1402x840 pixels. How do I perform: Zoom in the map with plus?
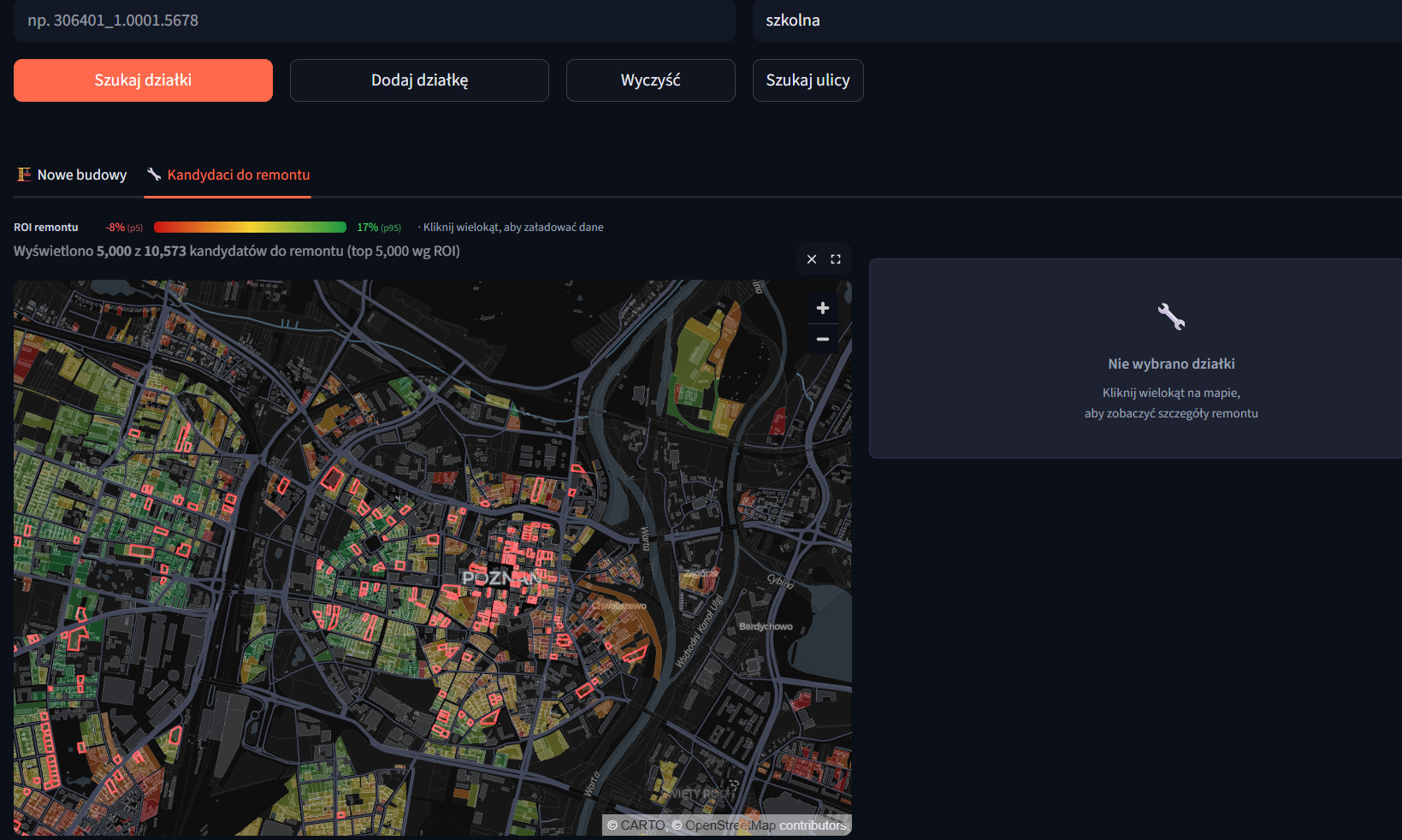823,308
